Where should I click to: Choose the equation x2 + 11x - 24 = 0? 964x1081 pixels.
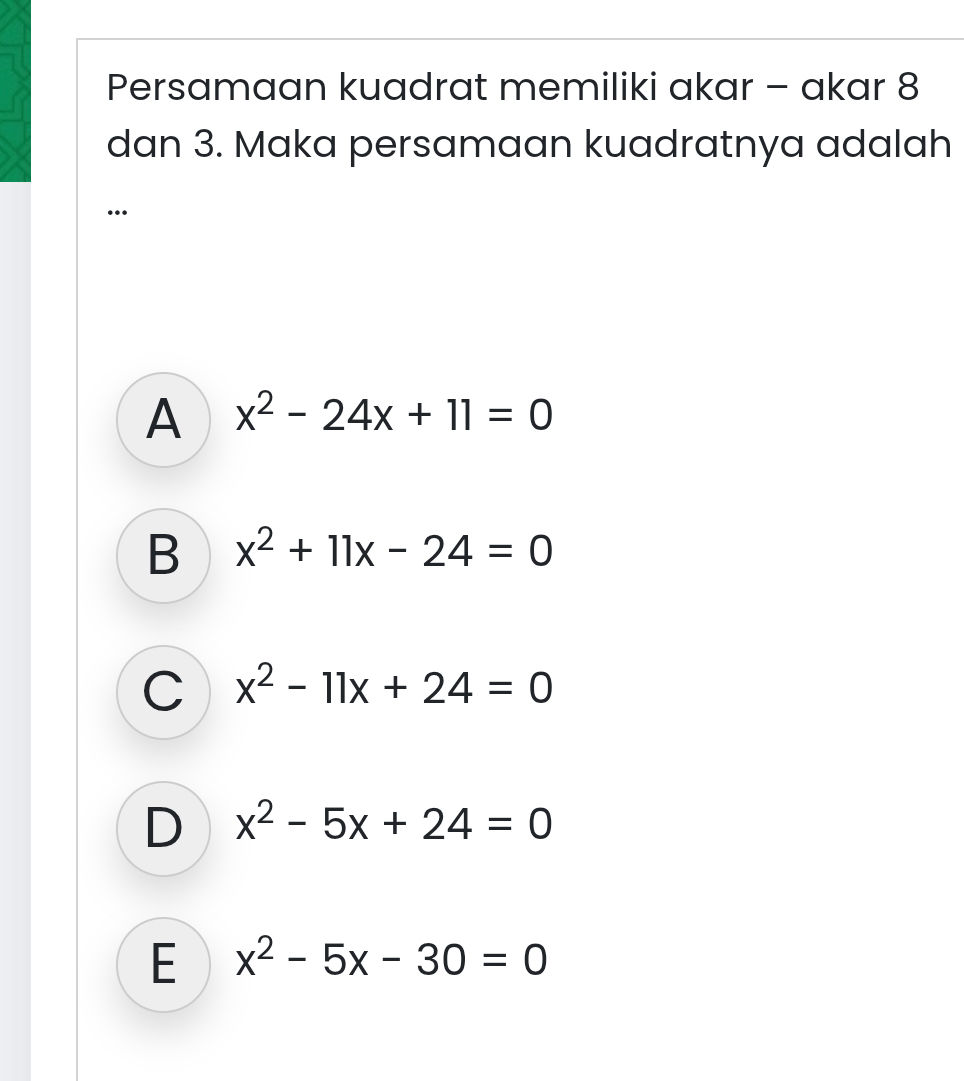(393, 550)
